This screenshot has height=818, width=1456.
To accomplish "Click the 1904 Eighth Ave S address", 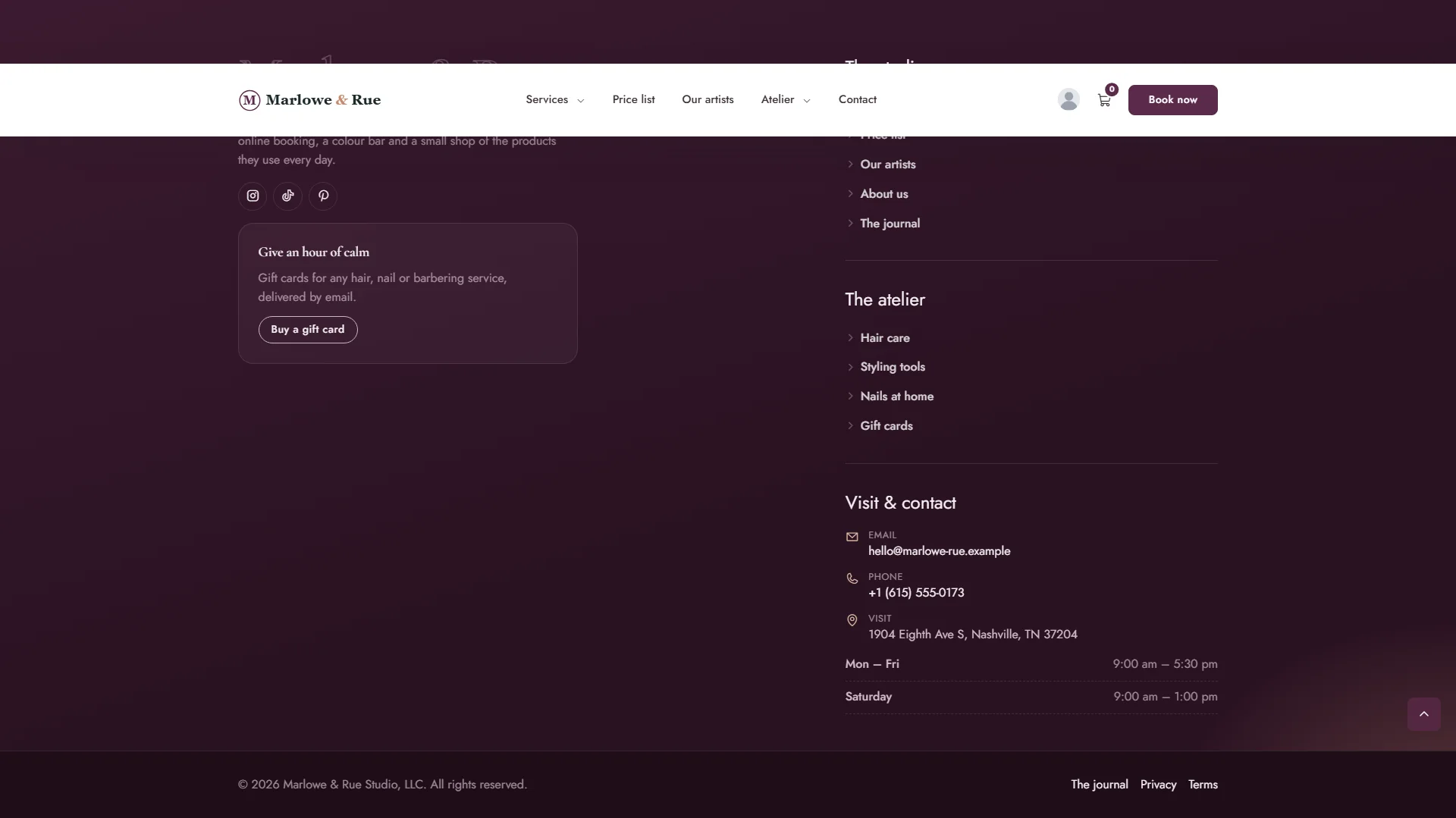I will click(972, 635).
